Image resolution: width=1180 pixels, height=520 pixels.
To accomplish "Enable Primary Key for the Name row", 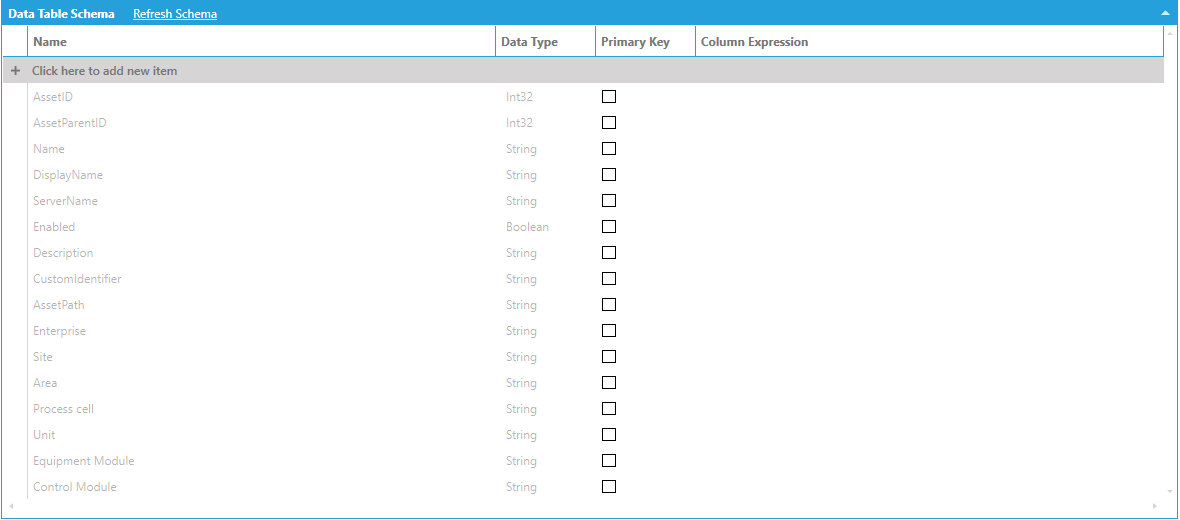I will [x=609, y=149].
